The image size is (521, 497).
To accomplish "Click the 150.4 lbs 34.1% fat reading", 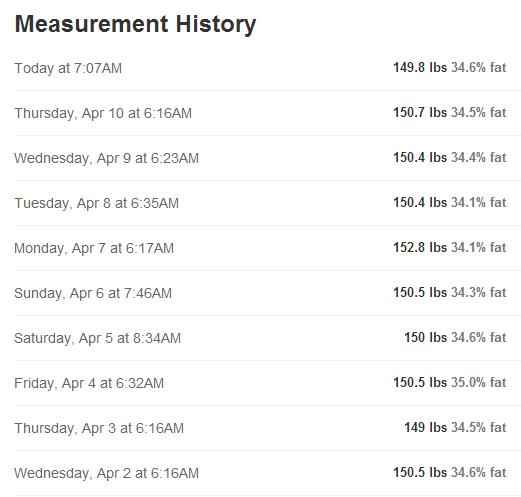I will pos(450,202).
